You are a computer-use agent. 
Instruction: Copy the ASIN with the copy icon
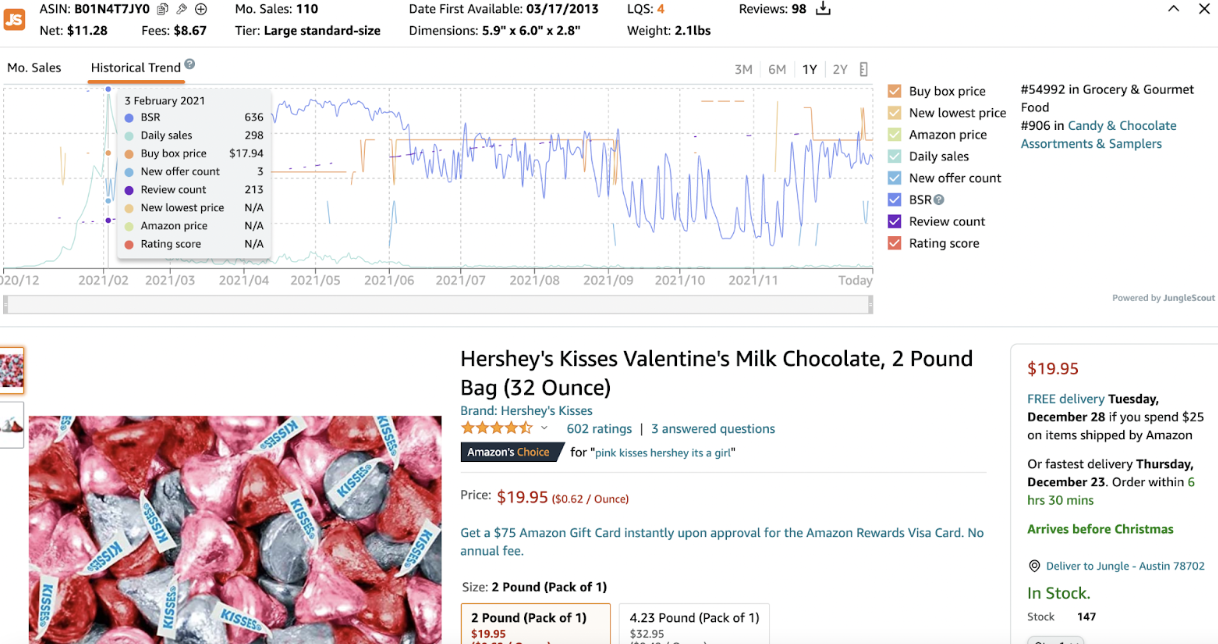click(163, 9)
